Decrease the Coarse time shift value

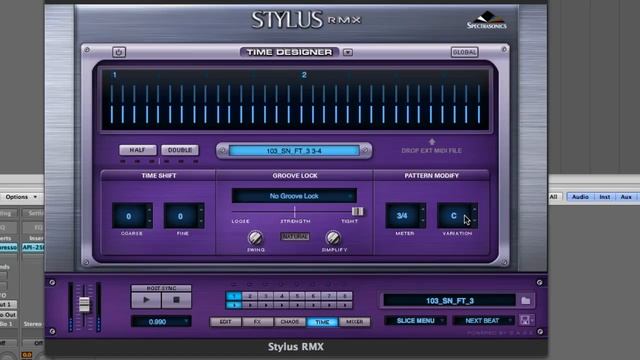(x=149, y=221)
